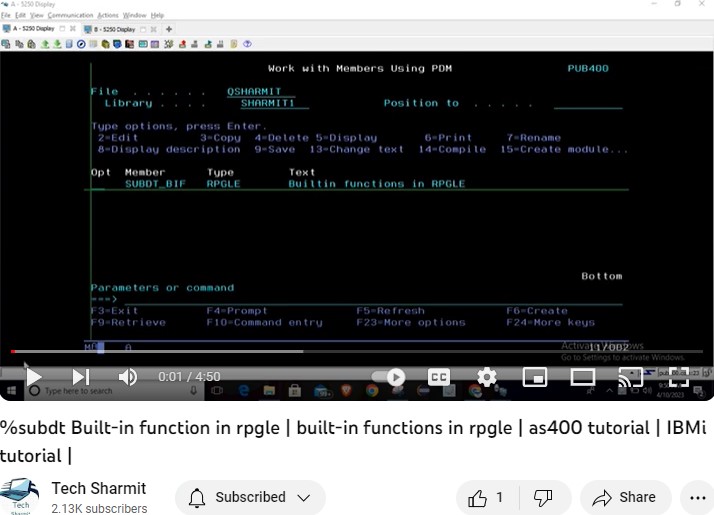Click the blue shield monitor toolbar icon
The height and width of the screenshot is (515, 714).
click(117, 44)
